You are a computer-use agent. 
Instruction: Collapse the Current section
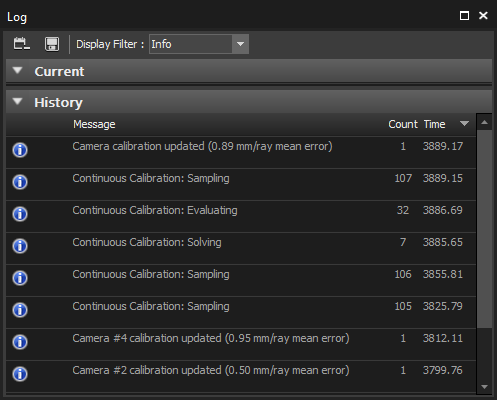point(17,70)
